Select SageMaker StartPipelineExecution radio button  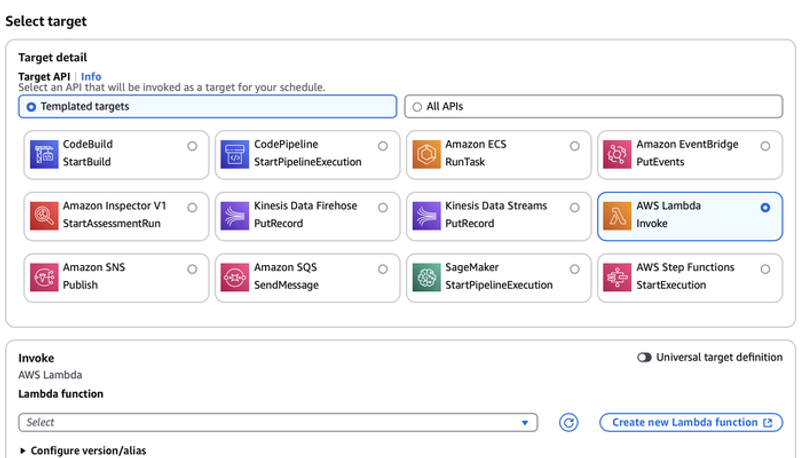574,269
